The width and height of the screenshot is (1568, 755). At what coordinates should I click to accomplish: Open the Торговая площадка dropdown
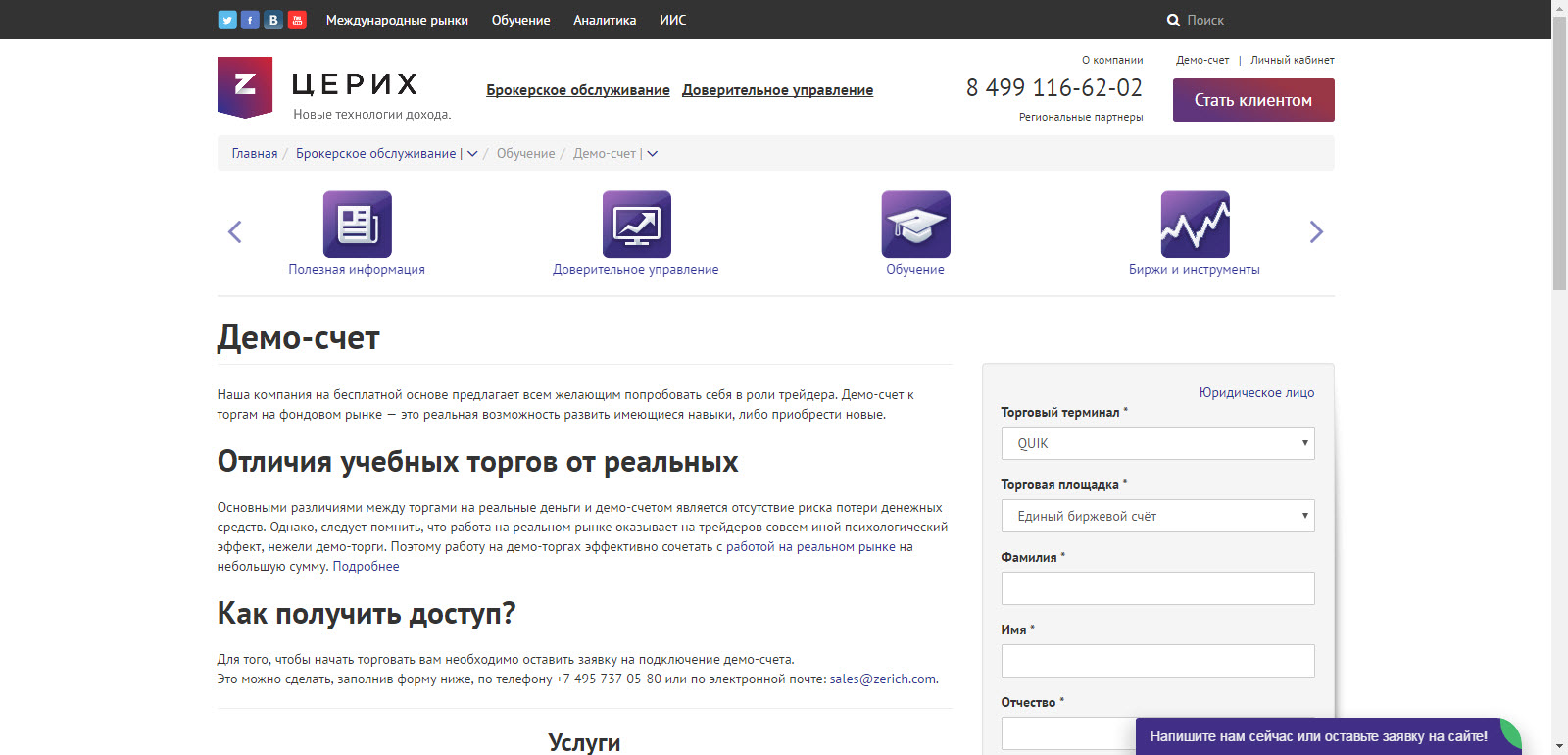coord(1158,516)
